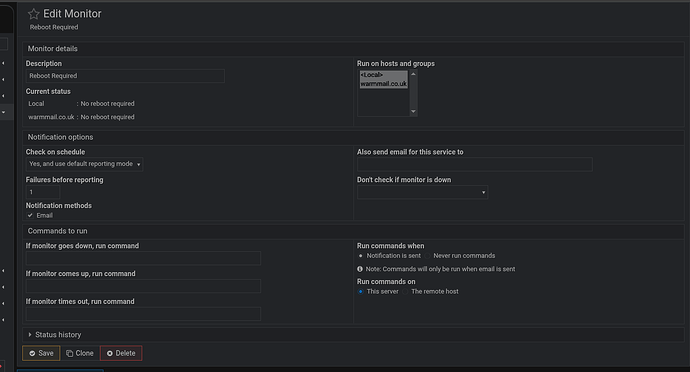
Task: Open the Check on schedule dropdown
Action: pyautogui.click(x=84, y=164)
